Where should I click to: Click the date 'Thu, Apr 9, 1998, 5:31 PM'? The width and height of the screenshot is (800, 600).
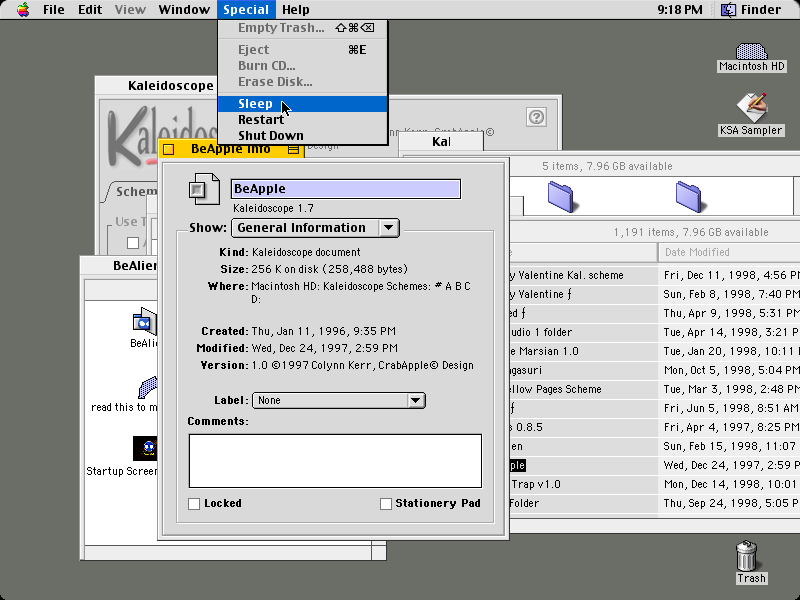[731, 314]
